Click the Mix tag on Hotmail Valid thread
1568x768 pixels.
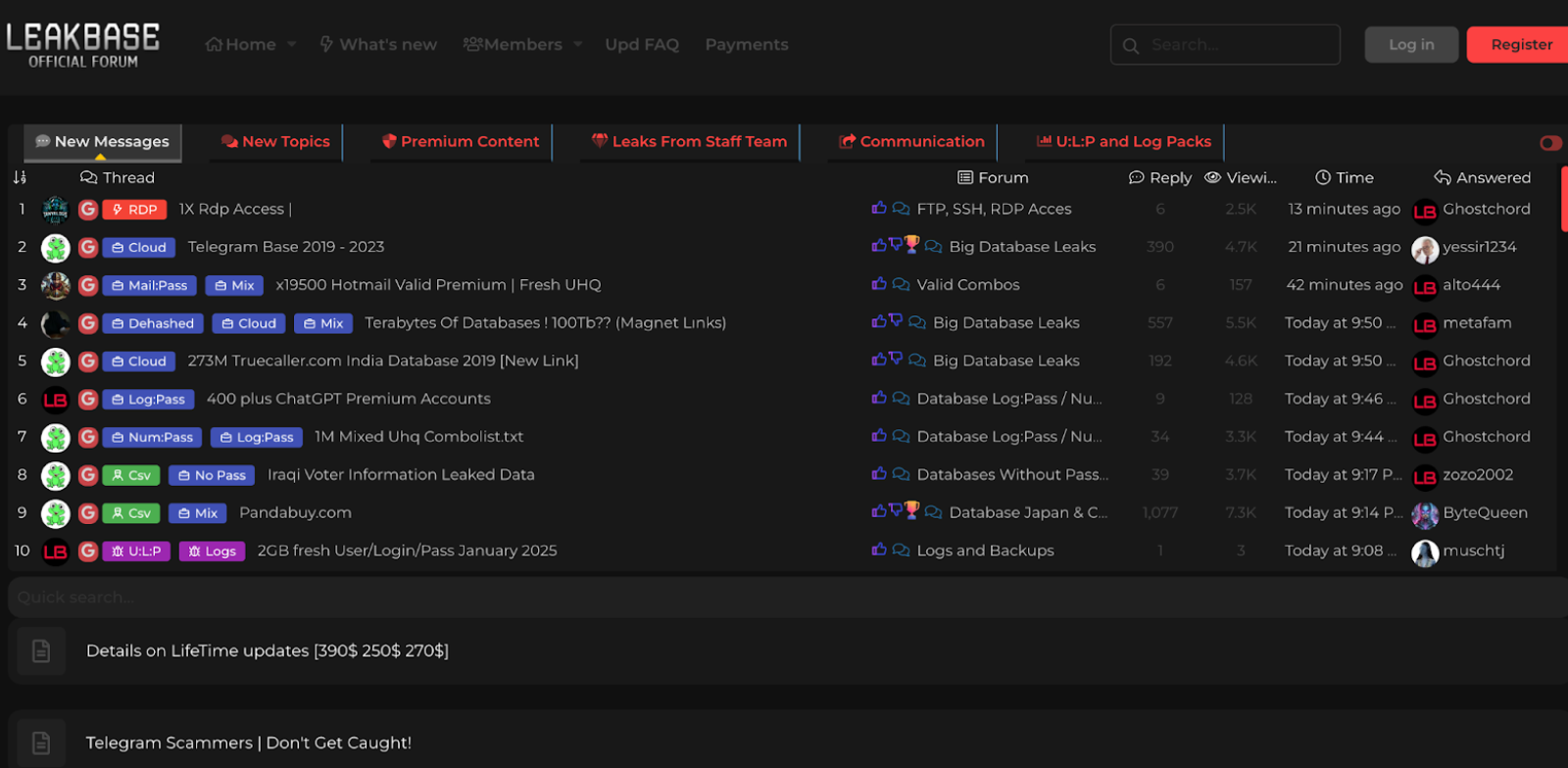234,285
